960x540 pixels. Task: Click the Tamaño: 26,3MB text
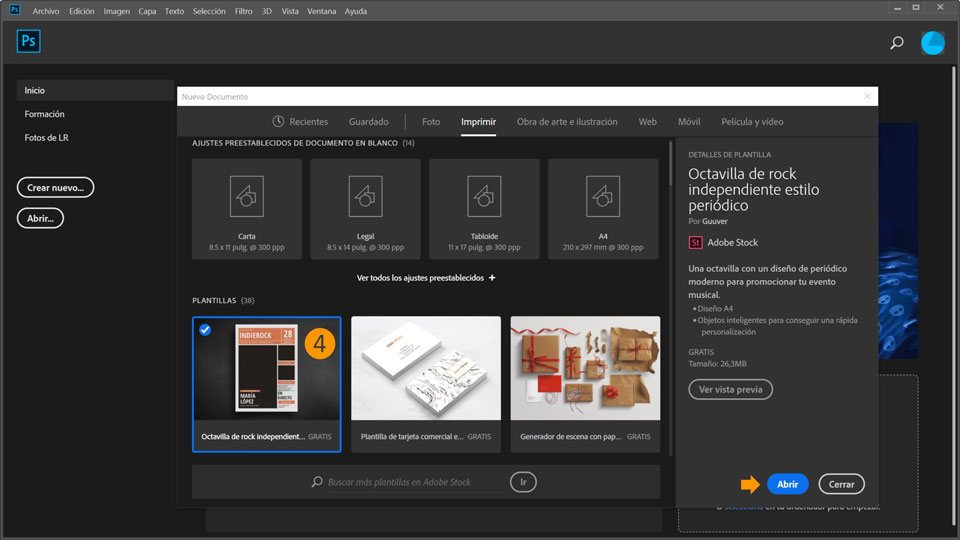717,364
